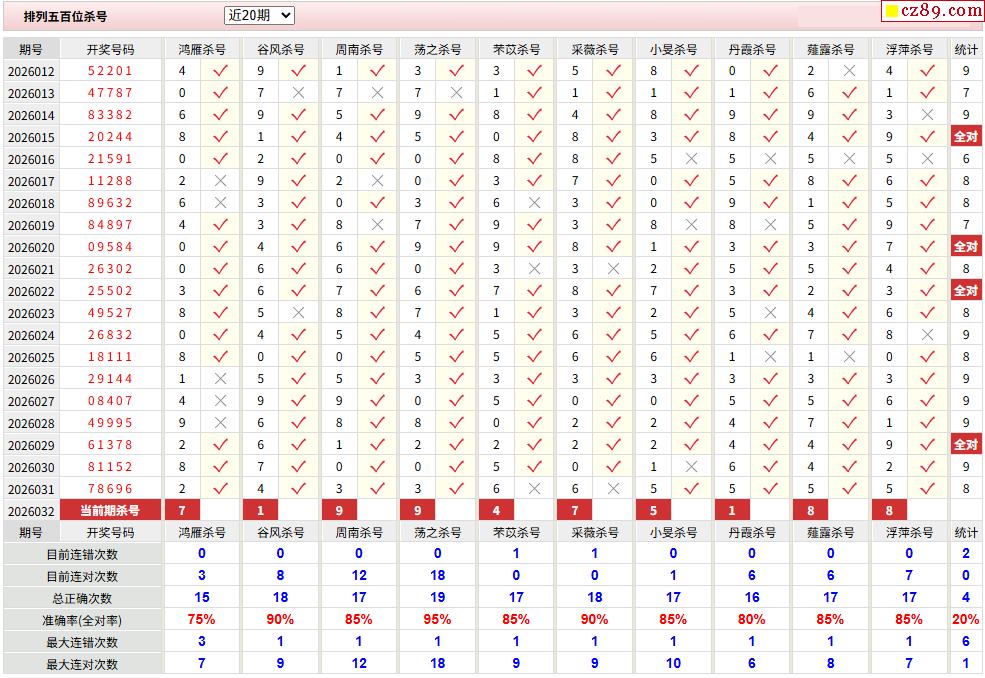Image resolution: width=985 pixels, height=678 pixels.
Task: Click the top 鸿雁杀号 column header
Action: coord(202,49)
